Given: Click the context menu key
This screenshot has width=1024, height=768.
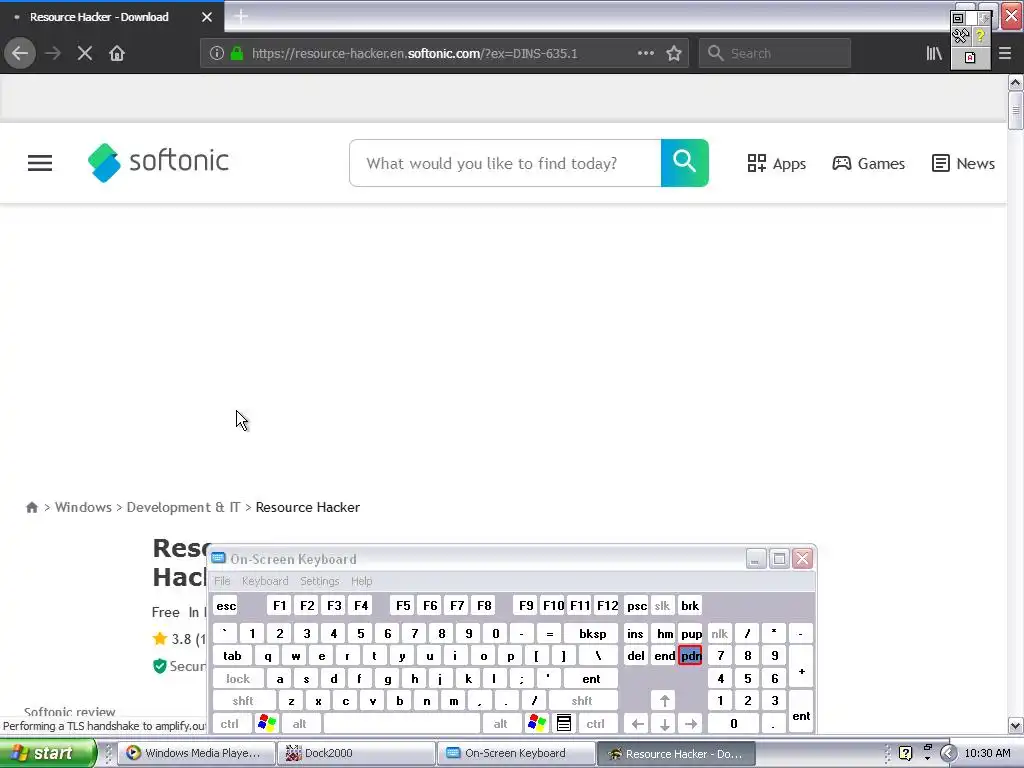Looking at the screenshot, I should [564, 724].
